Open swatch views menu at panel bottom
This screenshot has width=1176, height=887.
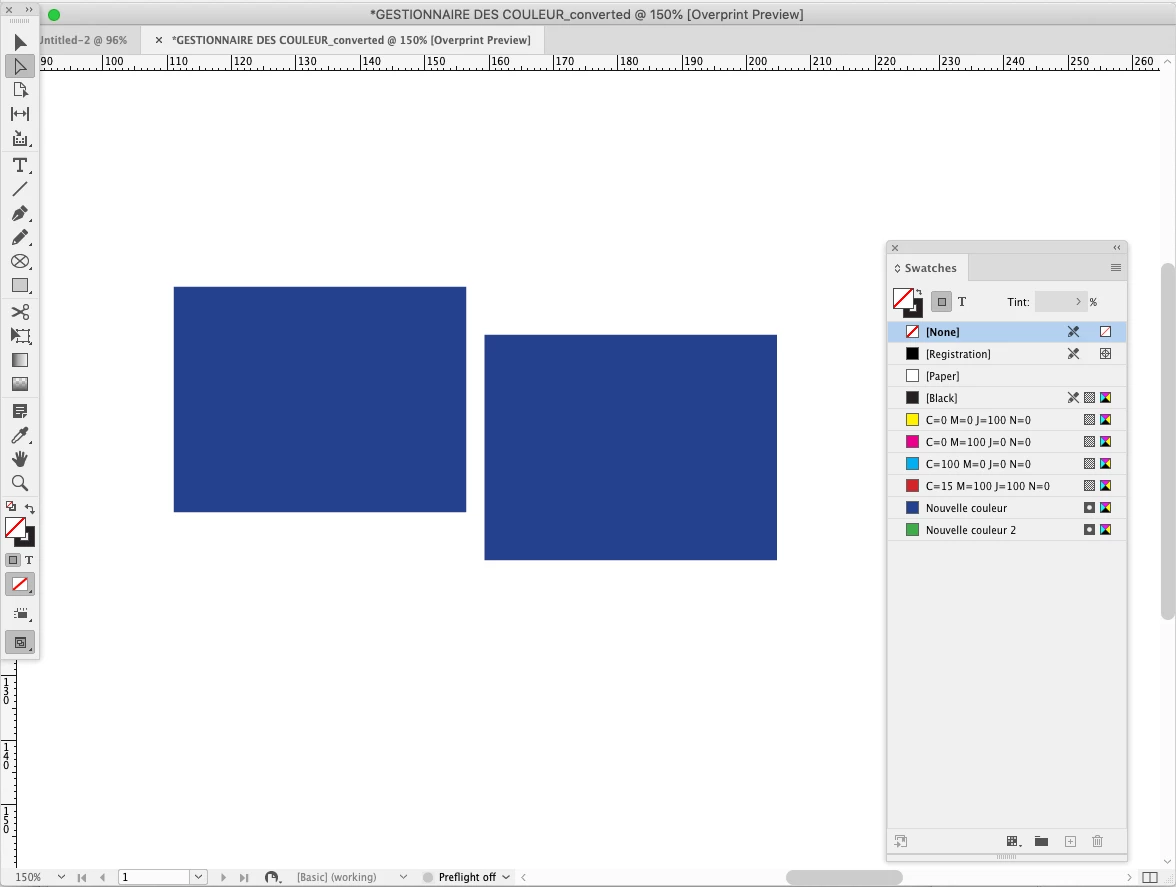(x=1013, y=841)
